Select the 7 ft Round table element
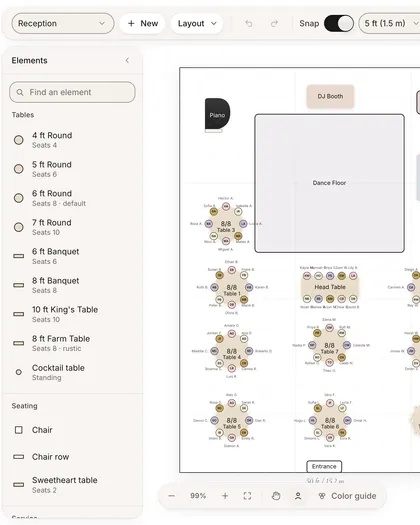Viewport: 420px width, 525px height. [x=72, y=227]
